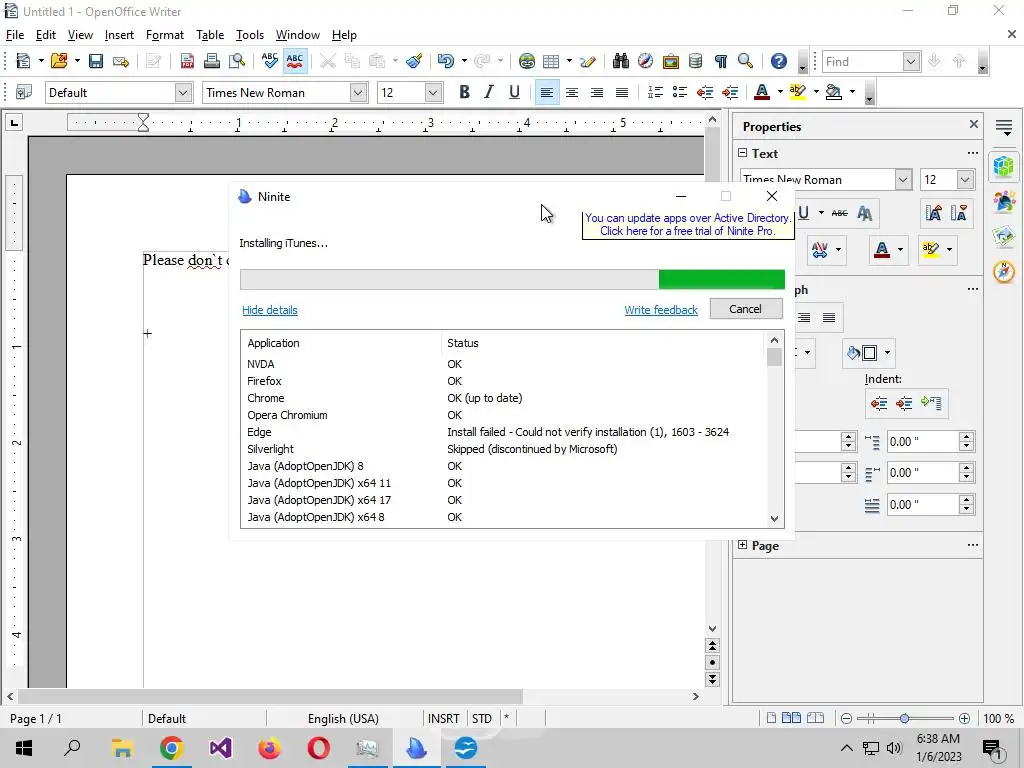
Task: Increase the first 0.00" spacing spinner
Action: click(967, 437)
